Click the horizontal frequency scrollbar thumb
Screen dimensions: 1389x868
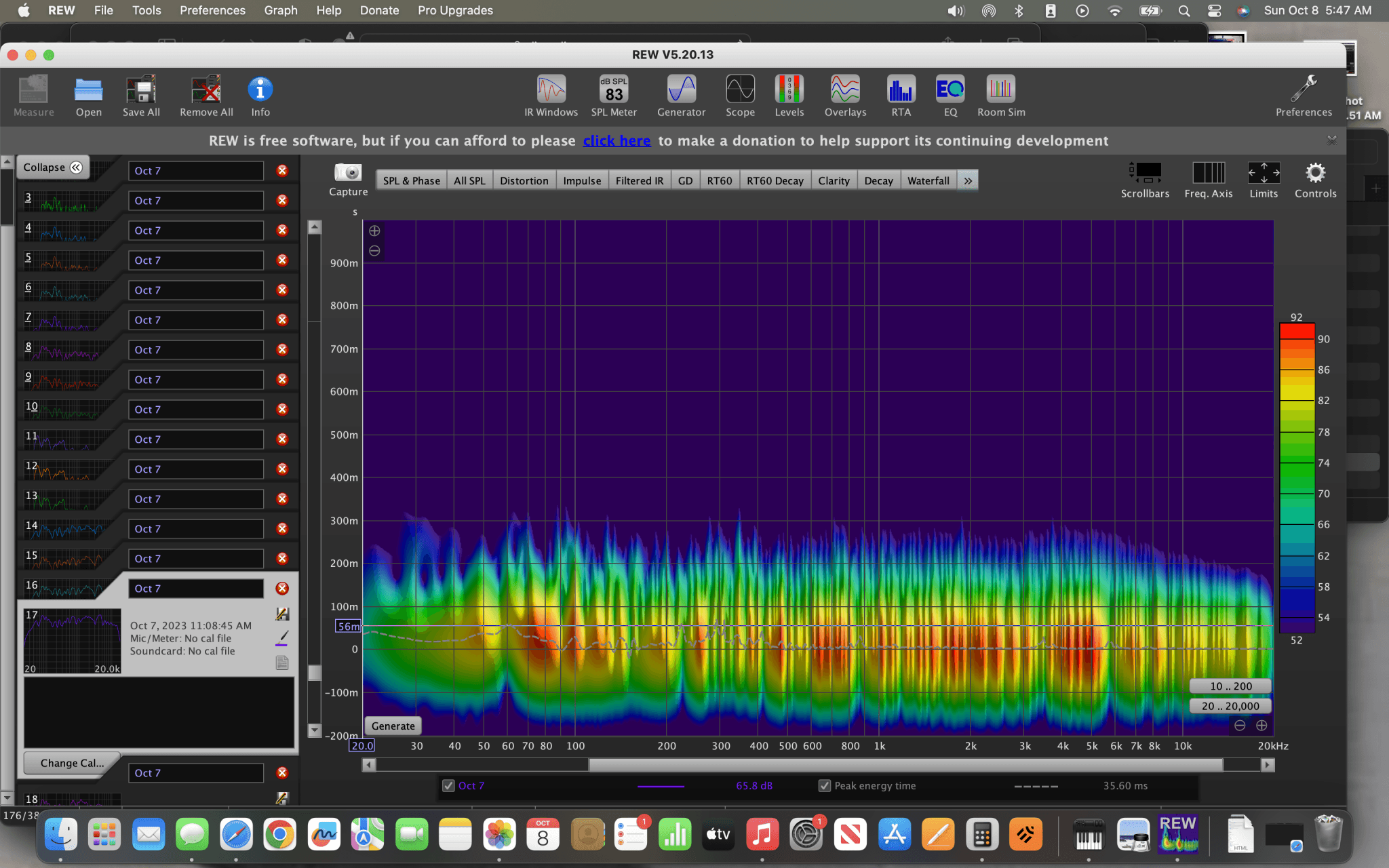coord(905,765)
